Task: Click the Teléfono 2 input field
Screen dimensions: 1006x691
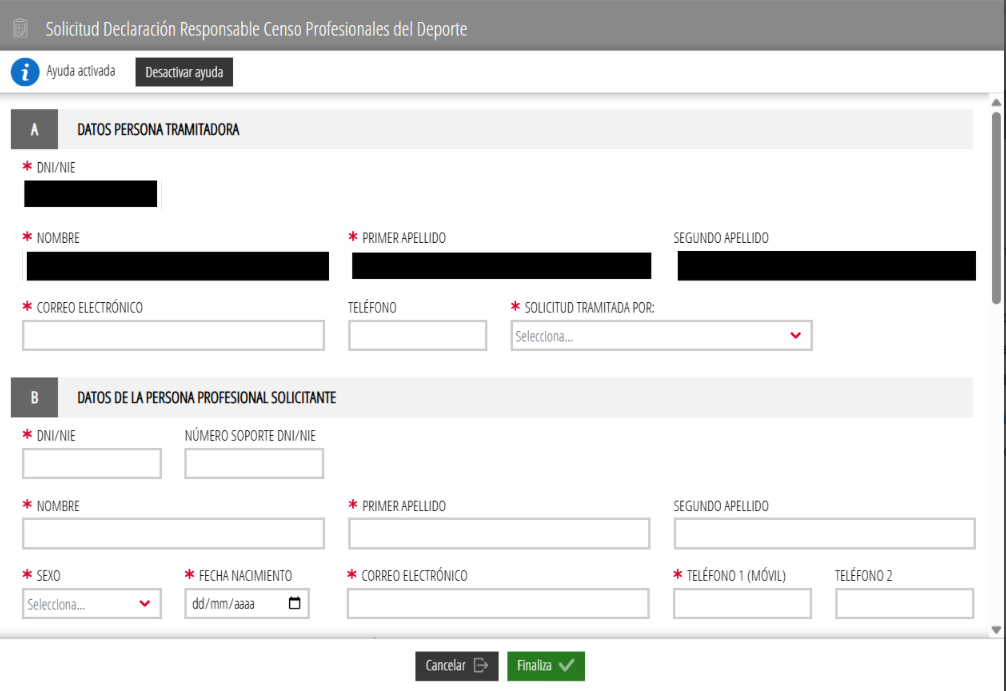Action: (904, 604)
